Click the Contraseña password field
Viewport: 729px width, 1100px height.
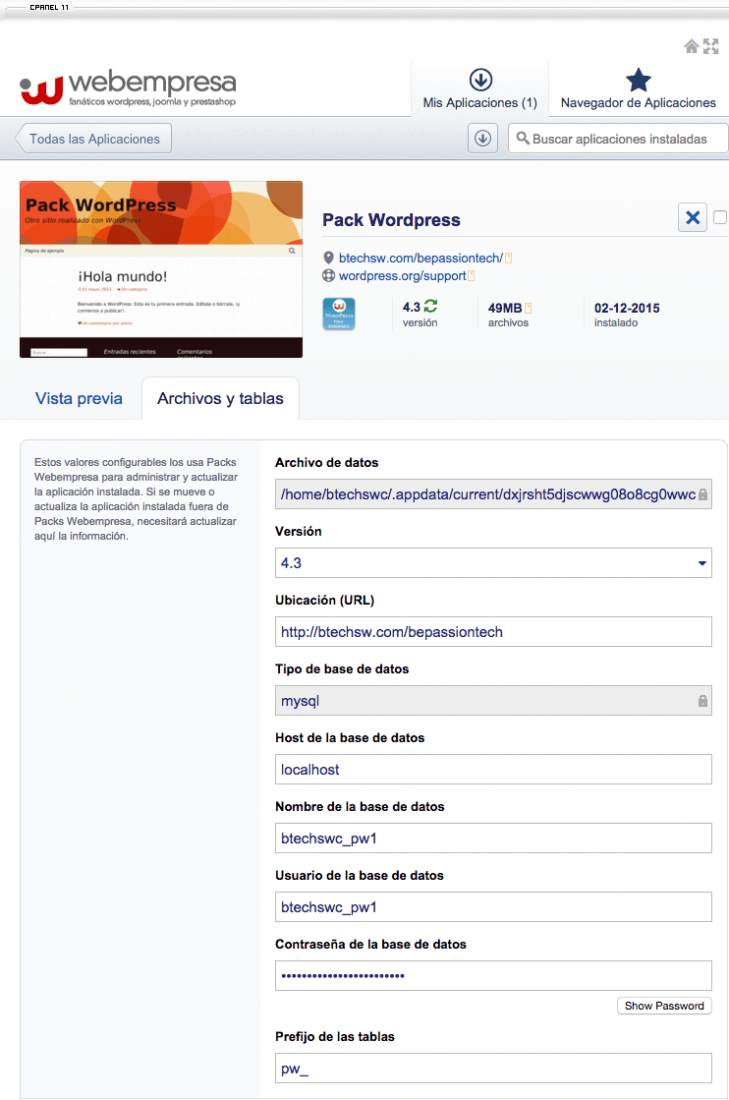[x=493, y=975]
